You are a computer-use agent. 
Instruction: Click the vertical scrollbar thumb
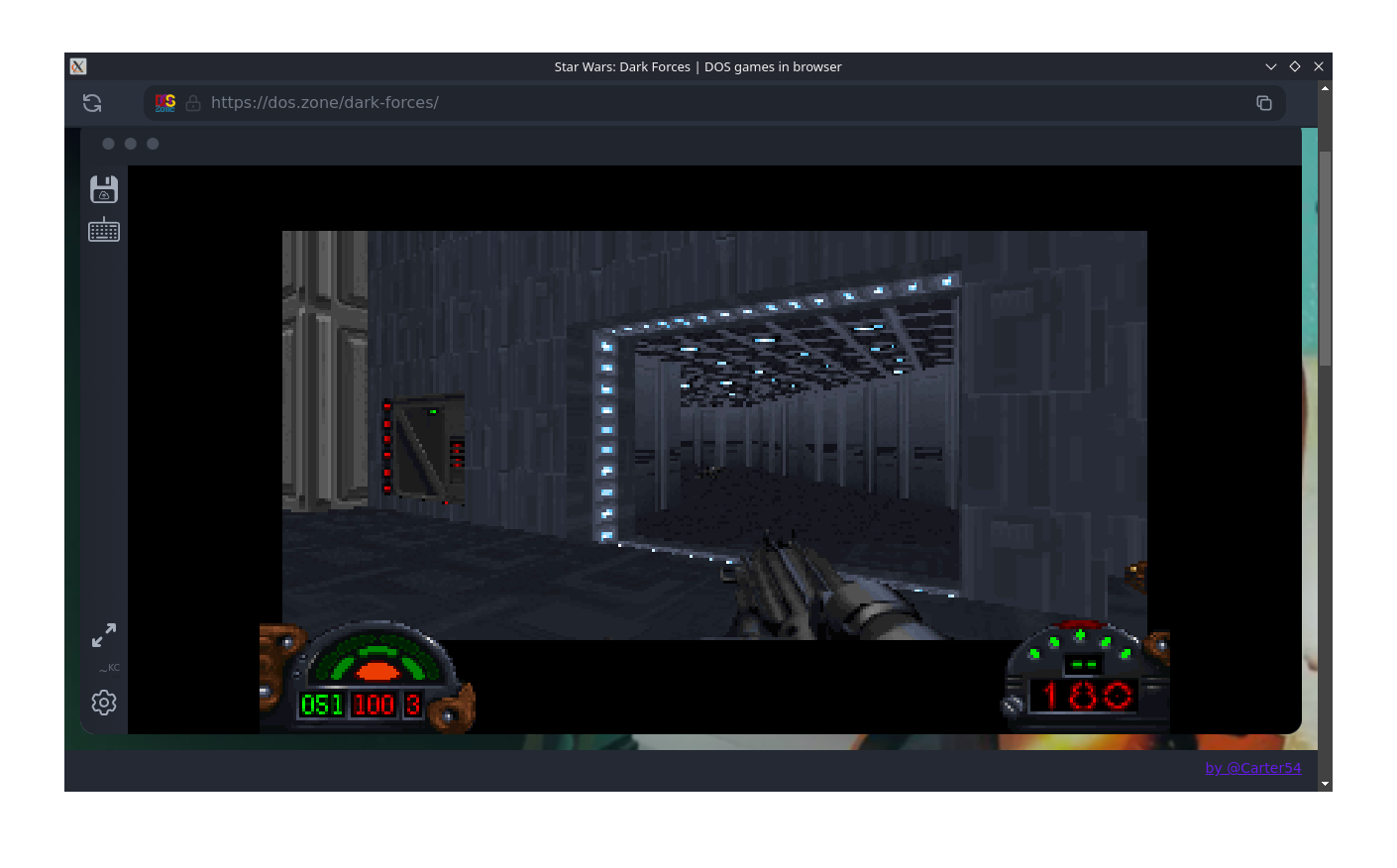[1326, 258]
